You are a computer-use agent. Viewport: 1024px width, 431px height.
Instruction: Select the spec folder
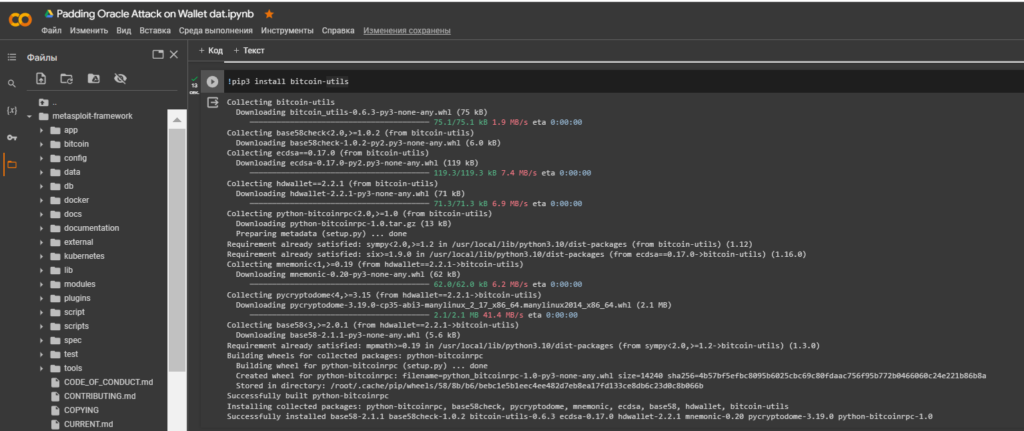click(x=72, y=340)
